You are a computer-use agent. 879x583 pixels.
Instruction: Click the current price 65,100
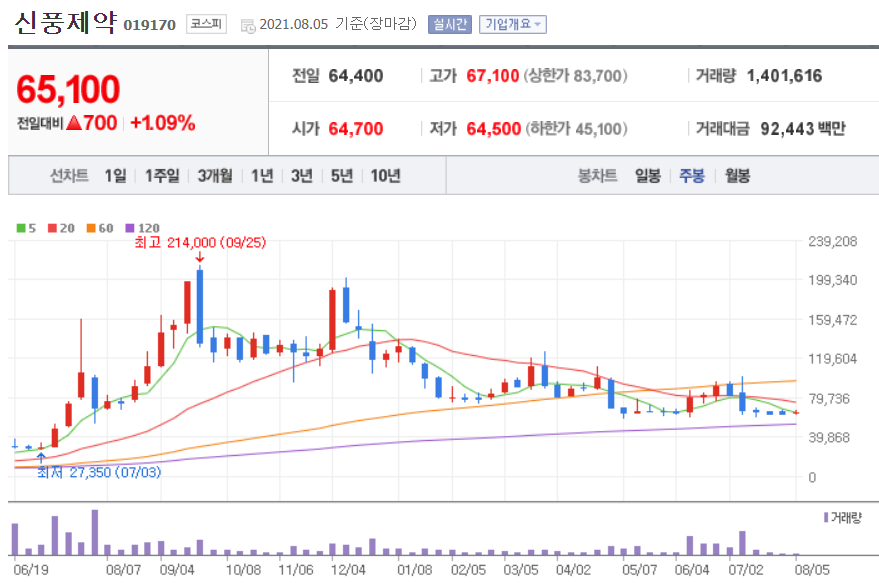click(x=68, y=89)
